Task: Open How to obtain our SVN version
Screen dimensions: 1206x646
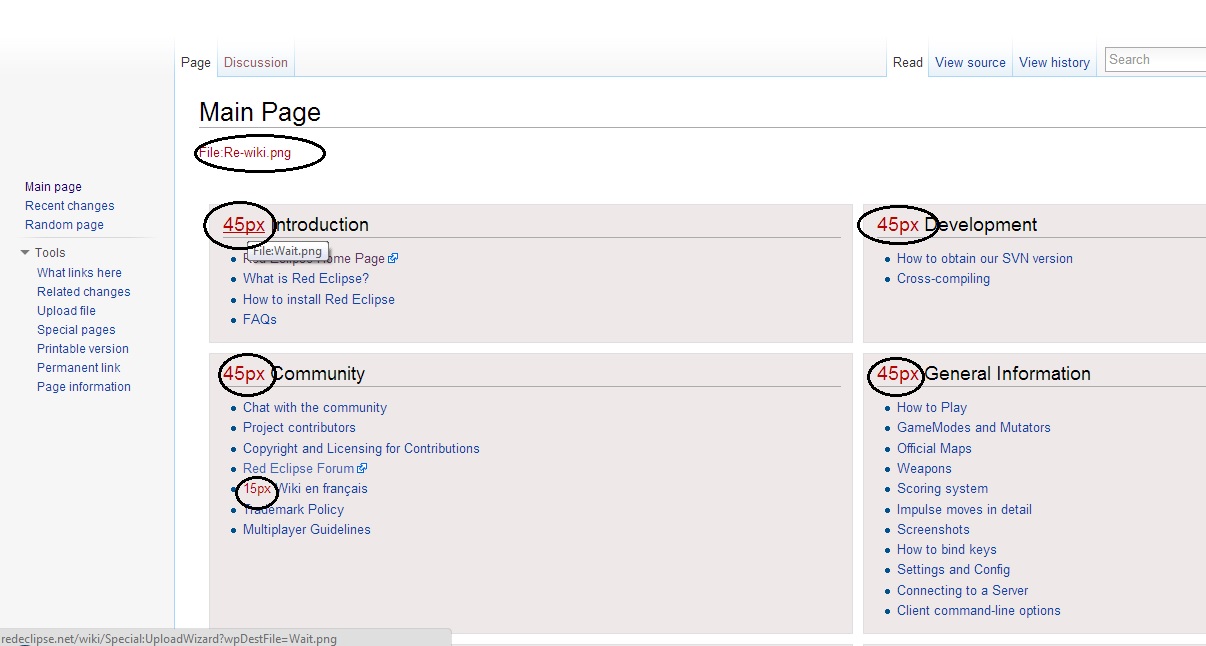Action: click(x=984, y=259)
